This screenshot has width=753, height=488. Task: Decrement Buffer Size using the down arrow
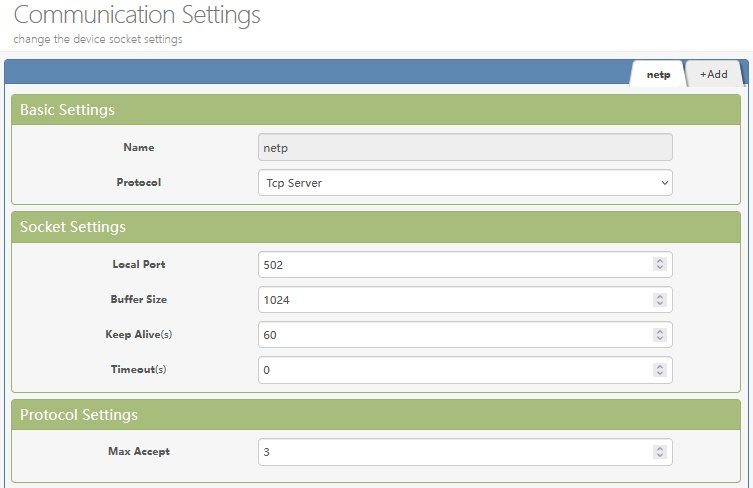pyautogui.click(x=659, y=304)
